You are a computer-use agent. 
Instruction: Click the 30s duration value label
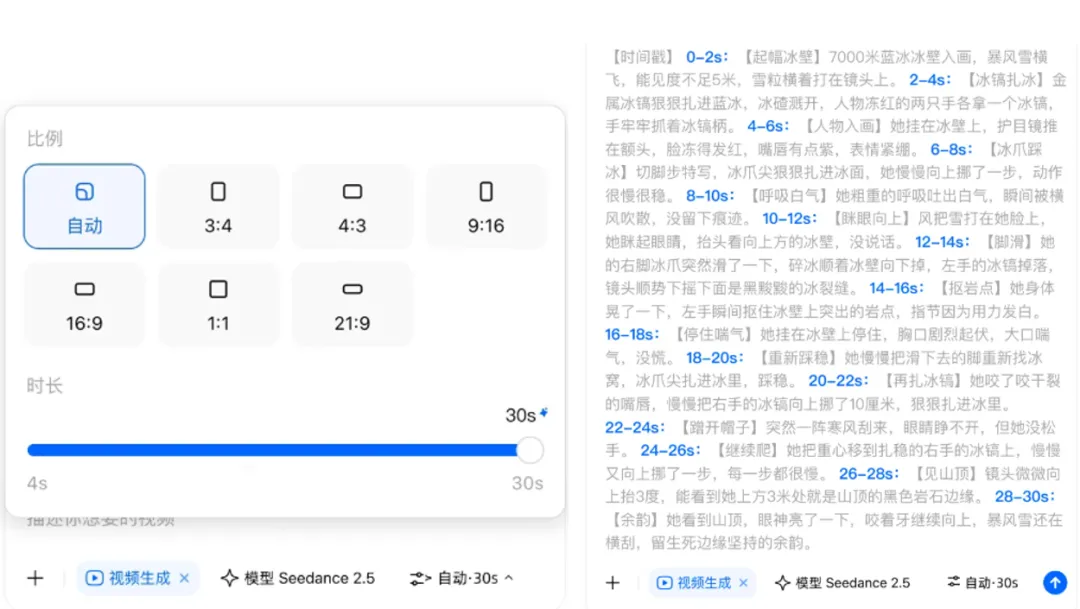tap(521, 415)
